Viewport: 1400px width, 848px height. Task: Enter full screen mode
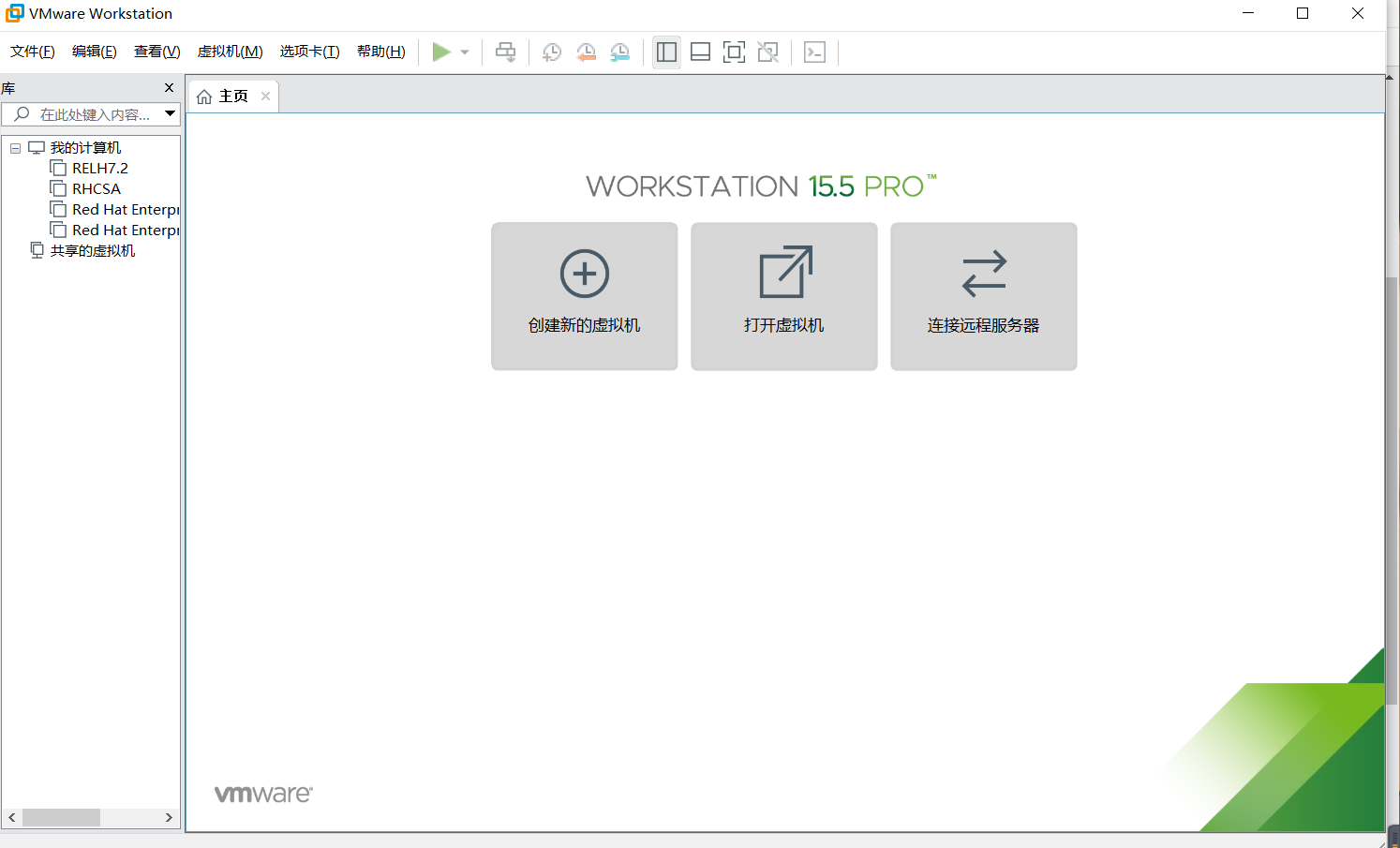(x=734, y=52)
